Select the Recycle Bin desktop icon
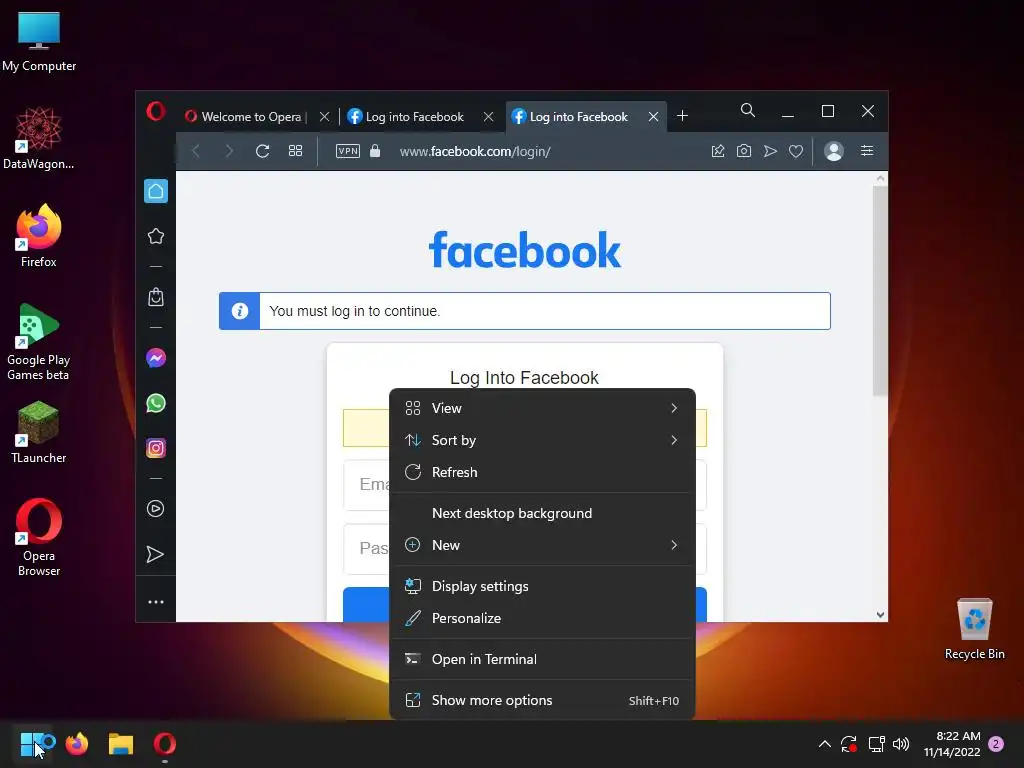 [x=974, y=630]
